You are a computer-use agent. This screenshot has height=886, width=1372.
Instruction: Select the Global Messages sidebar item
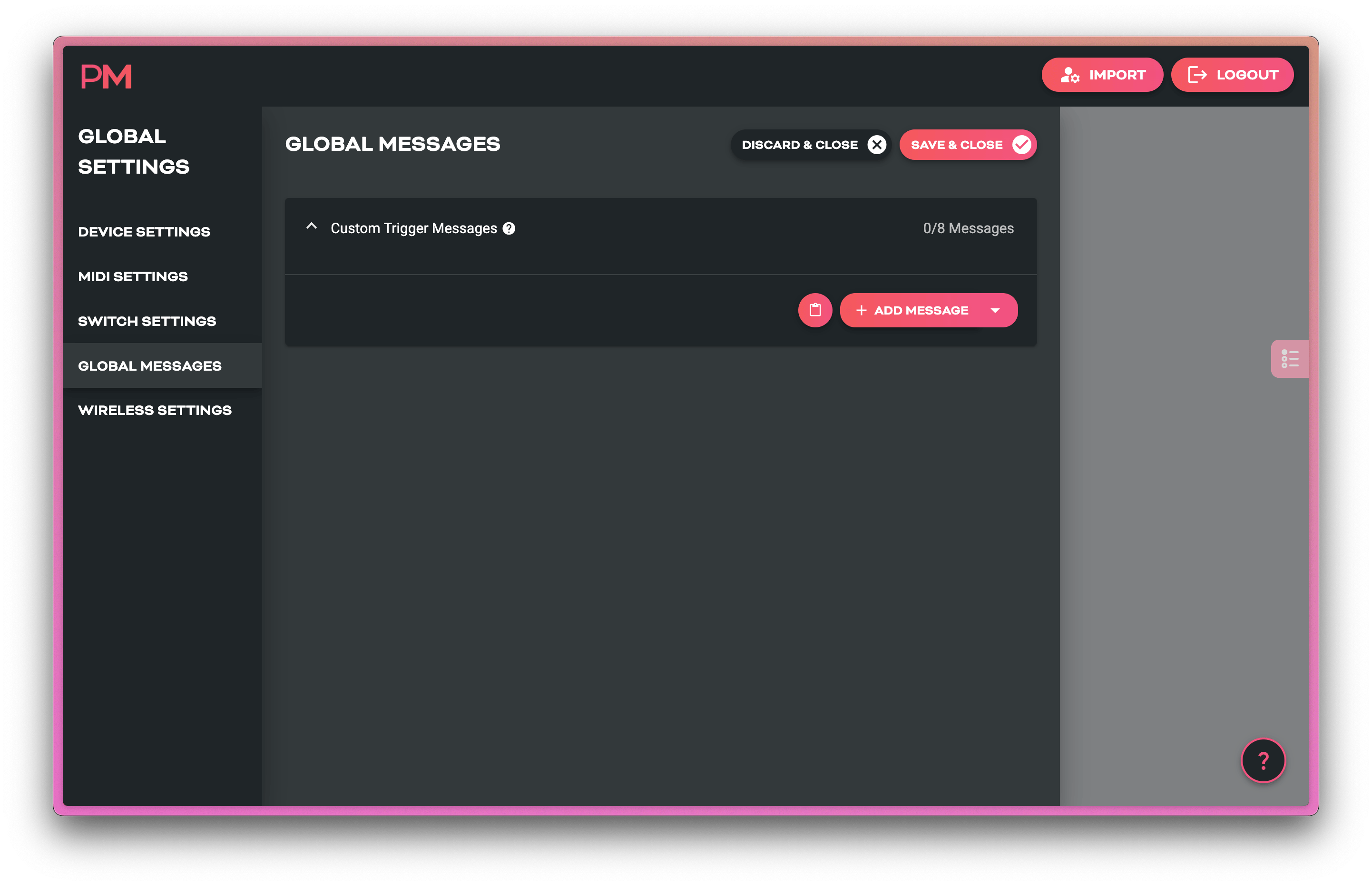pyautogui.click(x=149, y=365)
